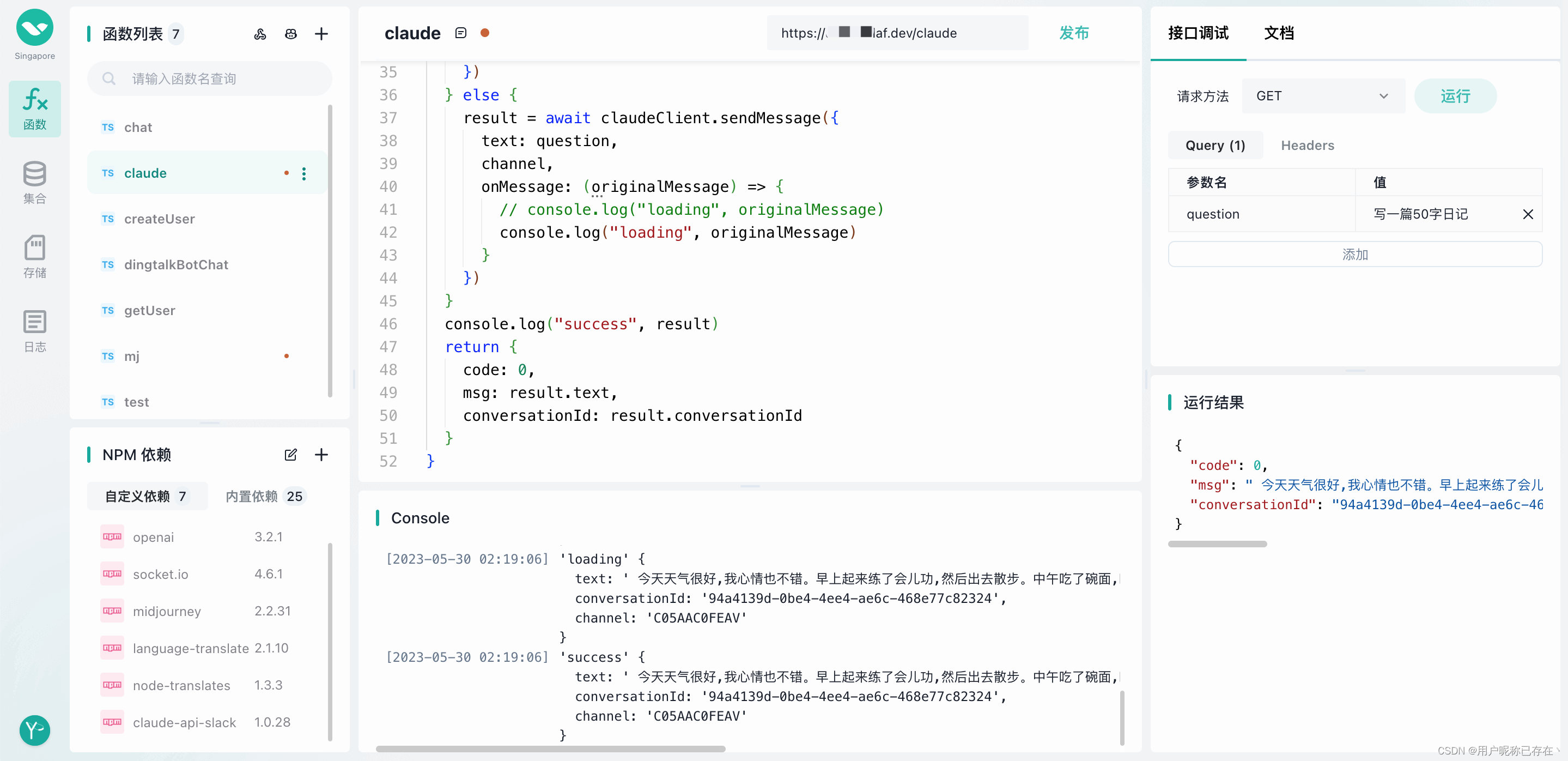Open the createUser function
Viewport: 1568px width, 761px height.
pos(207,219)
